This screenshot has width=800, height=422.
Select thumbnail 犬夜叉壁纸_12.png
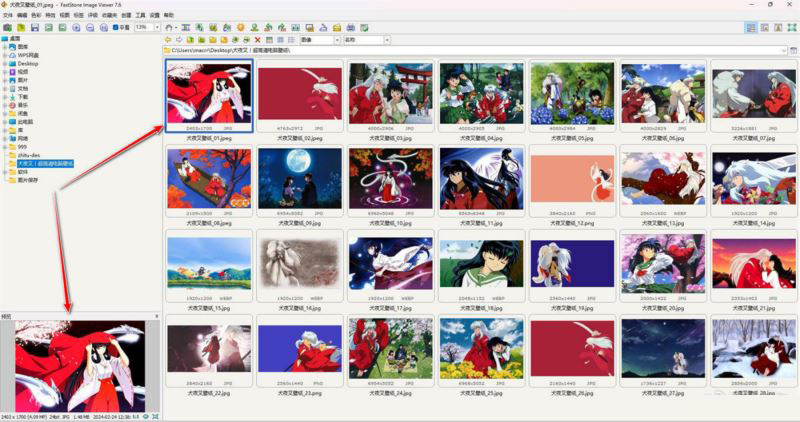572,179
